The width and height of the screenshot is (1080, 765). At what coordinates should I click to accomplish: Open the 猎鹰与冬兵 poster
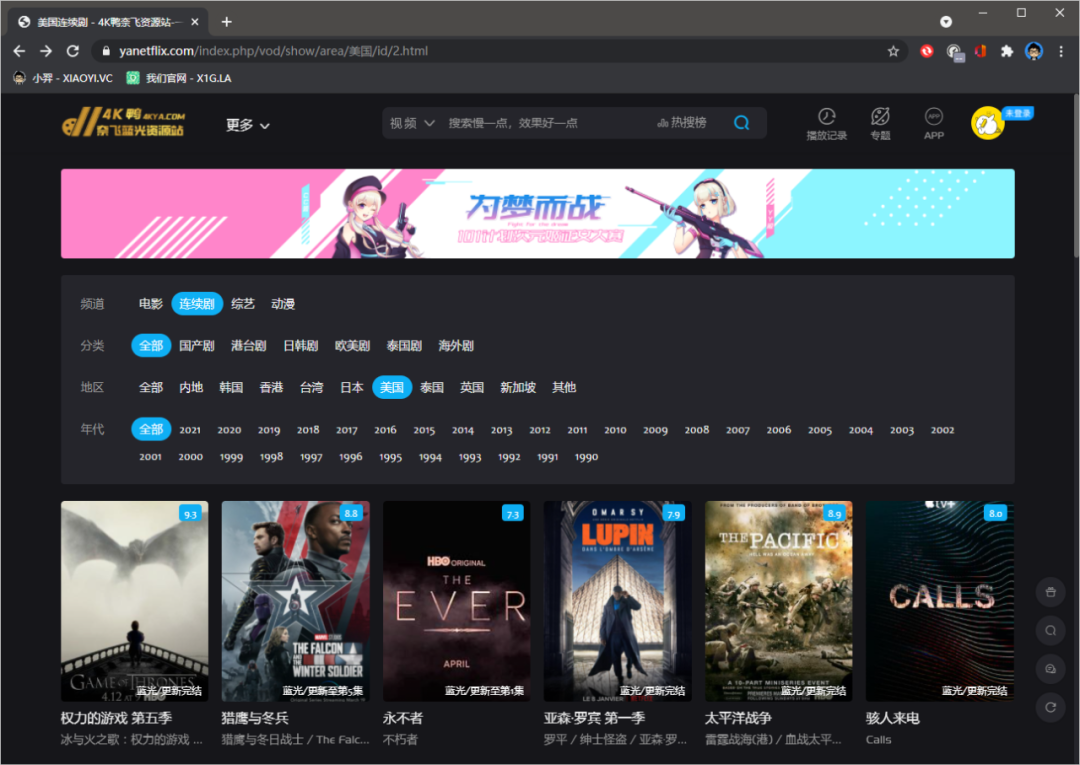[x=295, y=601]
